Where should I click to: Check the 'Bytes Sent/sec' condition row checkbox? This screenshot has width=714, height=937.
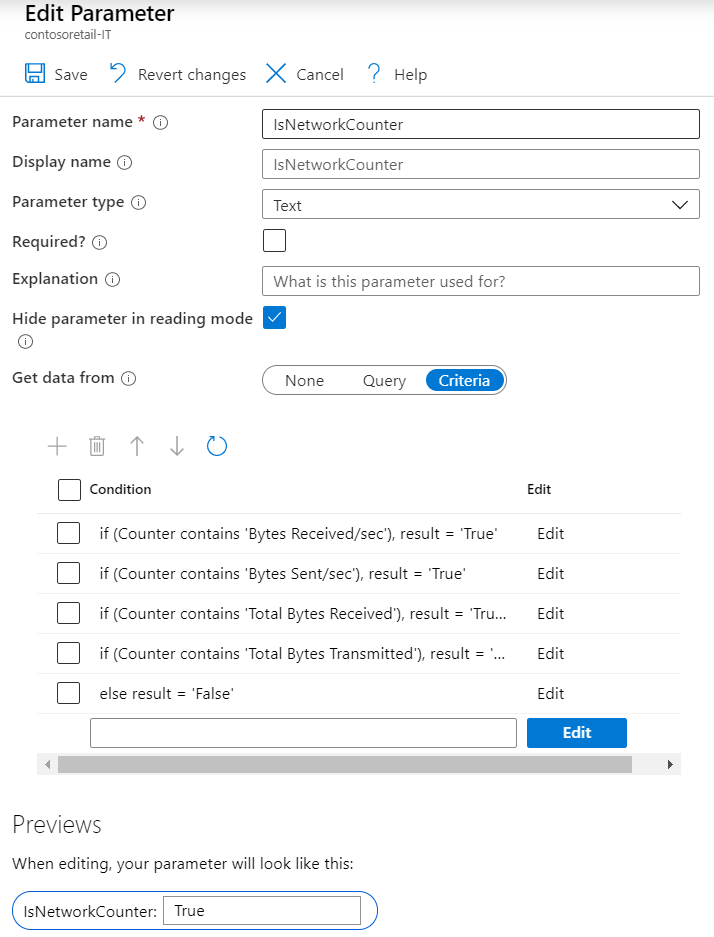69,574
